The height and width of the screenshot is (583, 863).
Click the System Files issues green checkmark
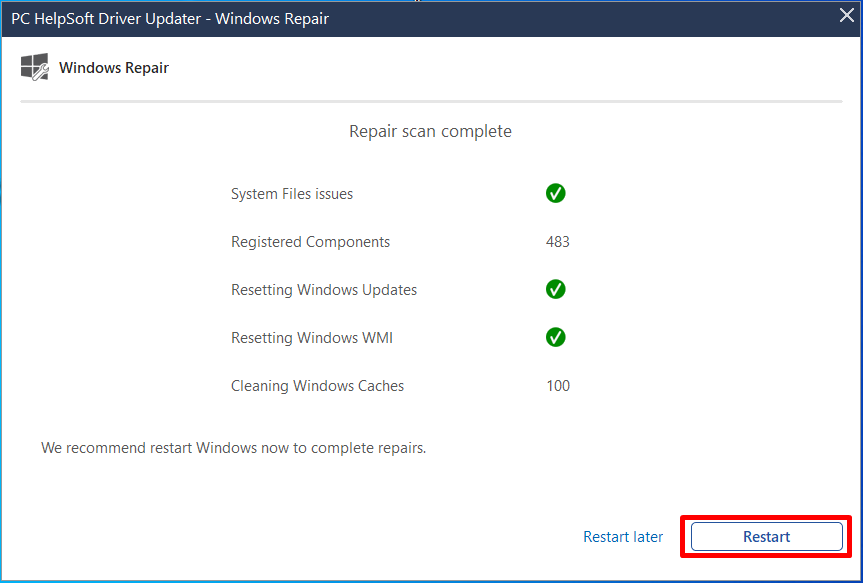(x=555, y=193)
